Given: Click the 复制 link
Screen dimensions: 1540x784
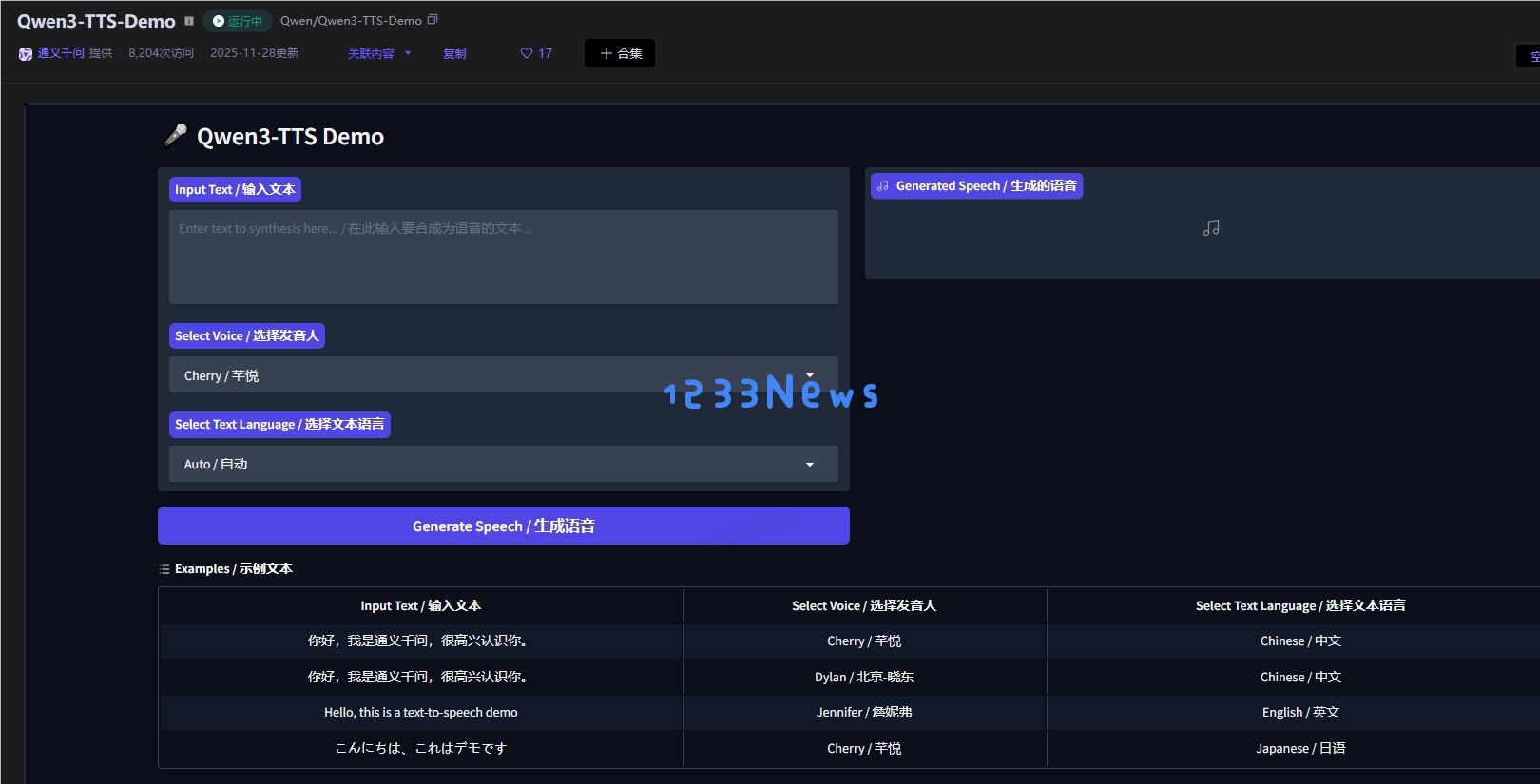Looking at the screenshot, I should click(454, 54).
